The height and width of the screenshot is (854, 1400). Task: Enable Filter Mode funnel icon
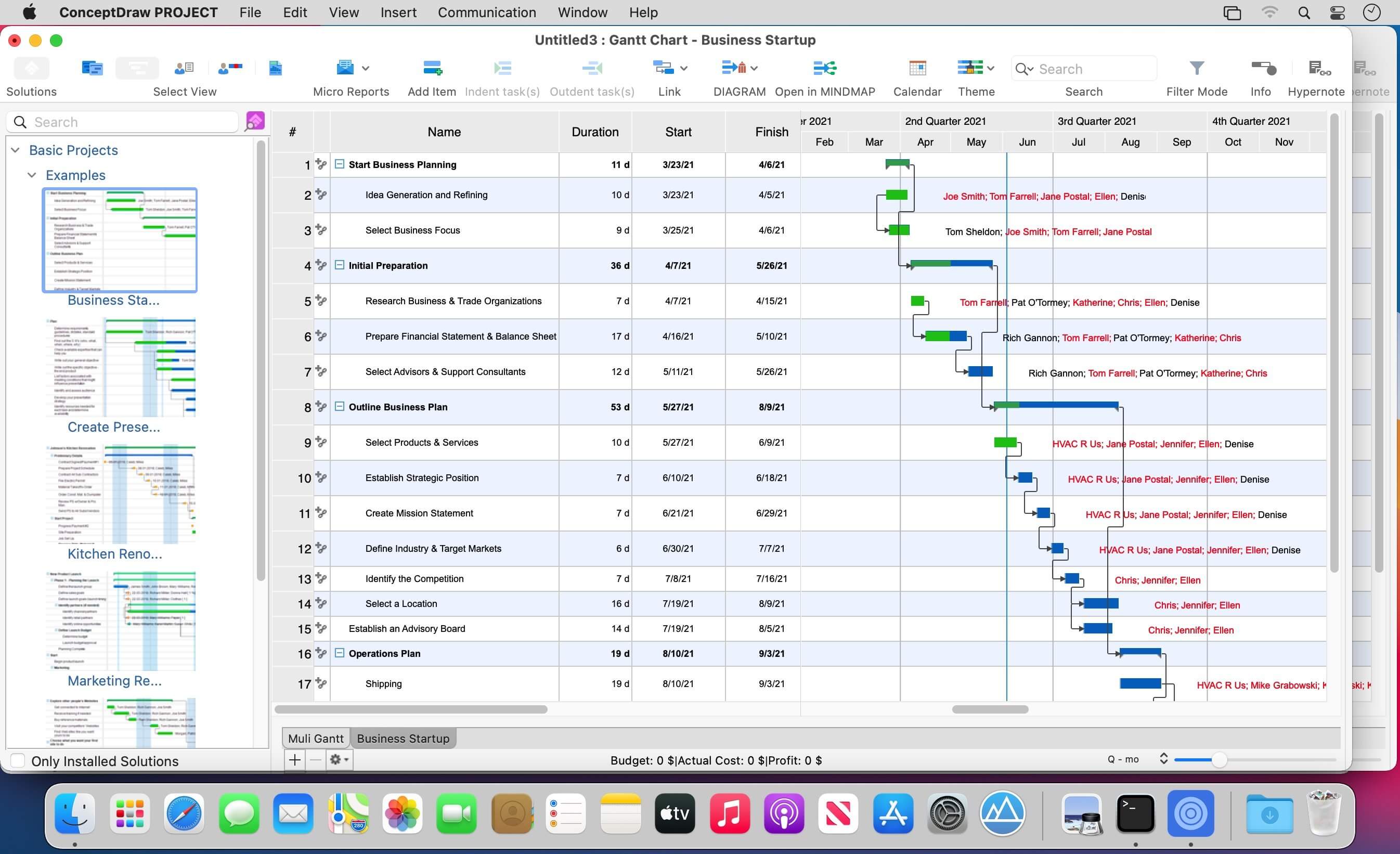tap(1197, 69)
